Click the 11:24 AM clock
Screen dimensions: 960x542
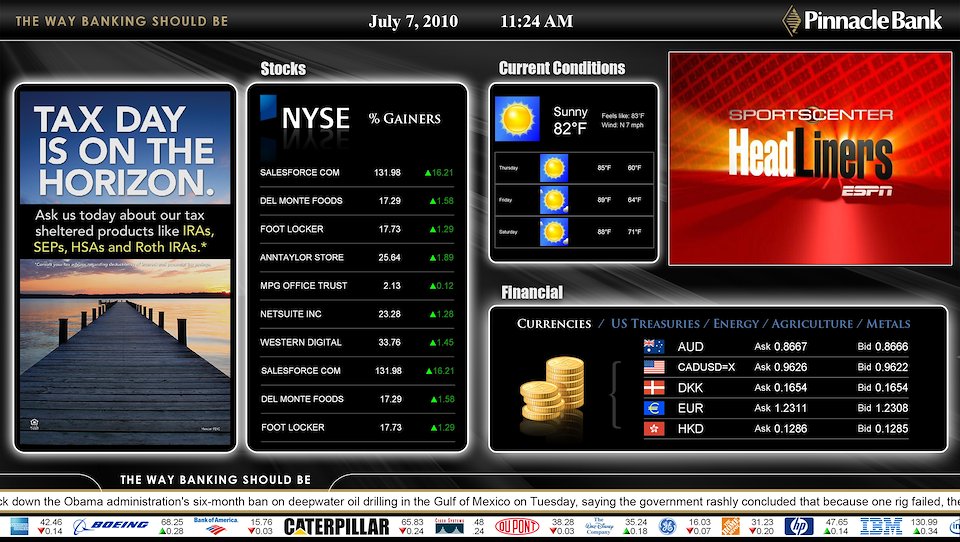536,21
